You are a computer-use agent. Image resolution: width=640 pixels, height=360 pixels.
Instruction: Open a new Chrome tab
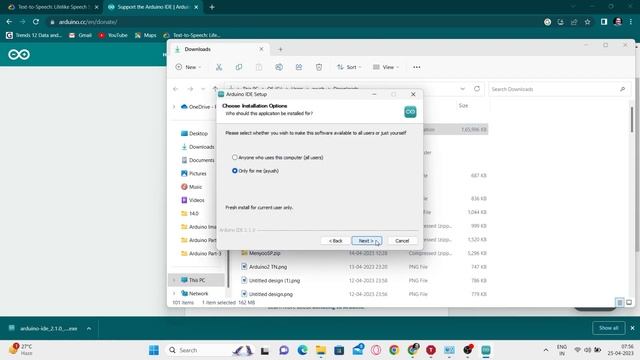coord(212,7)
